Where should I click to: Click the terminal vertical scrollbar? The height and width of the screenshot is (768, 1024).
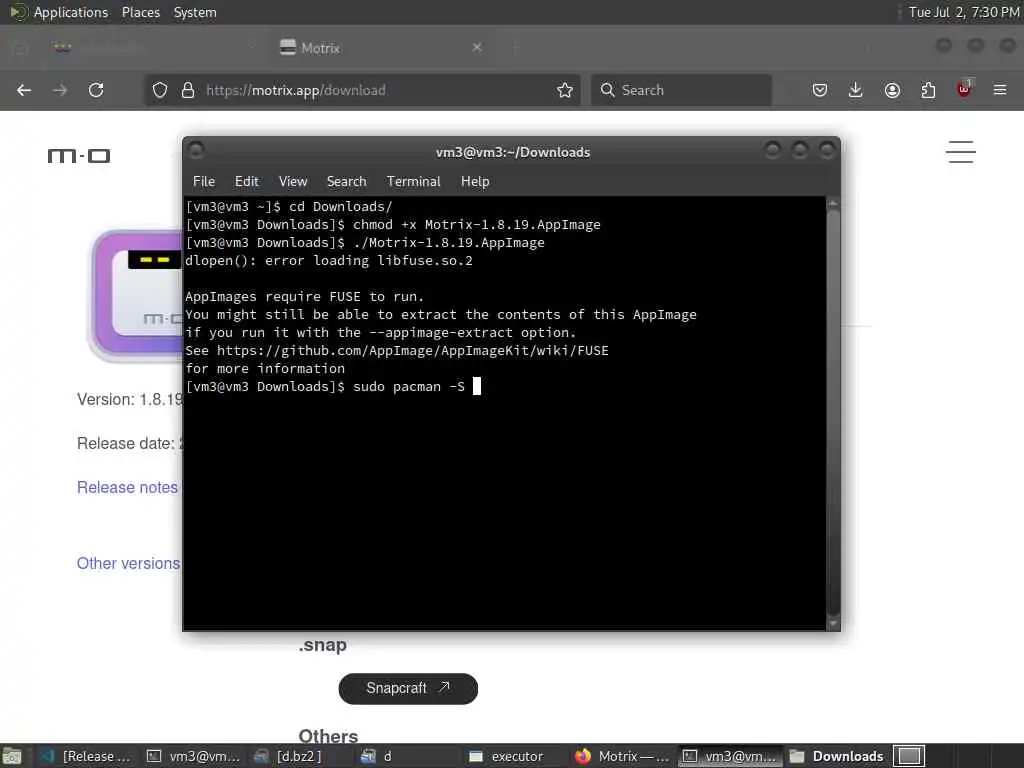click(833, 413)
